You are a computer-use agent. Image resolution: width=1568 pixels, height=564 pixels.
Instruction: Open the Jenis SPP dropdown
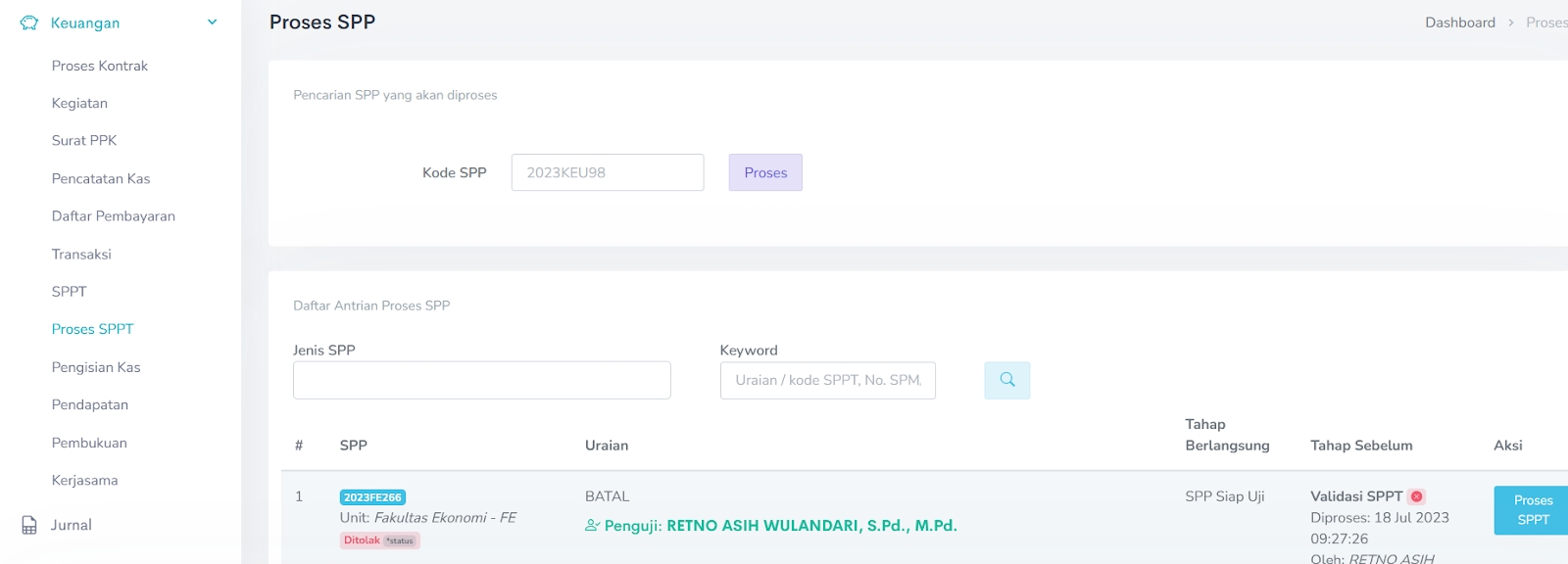(x=481, y=380)
